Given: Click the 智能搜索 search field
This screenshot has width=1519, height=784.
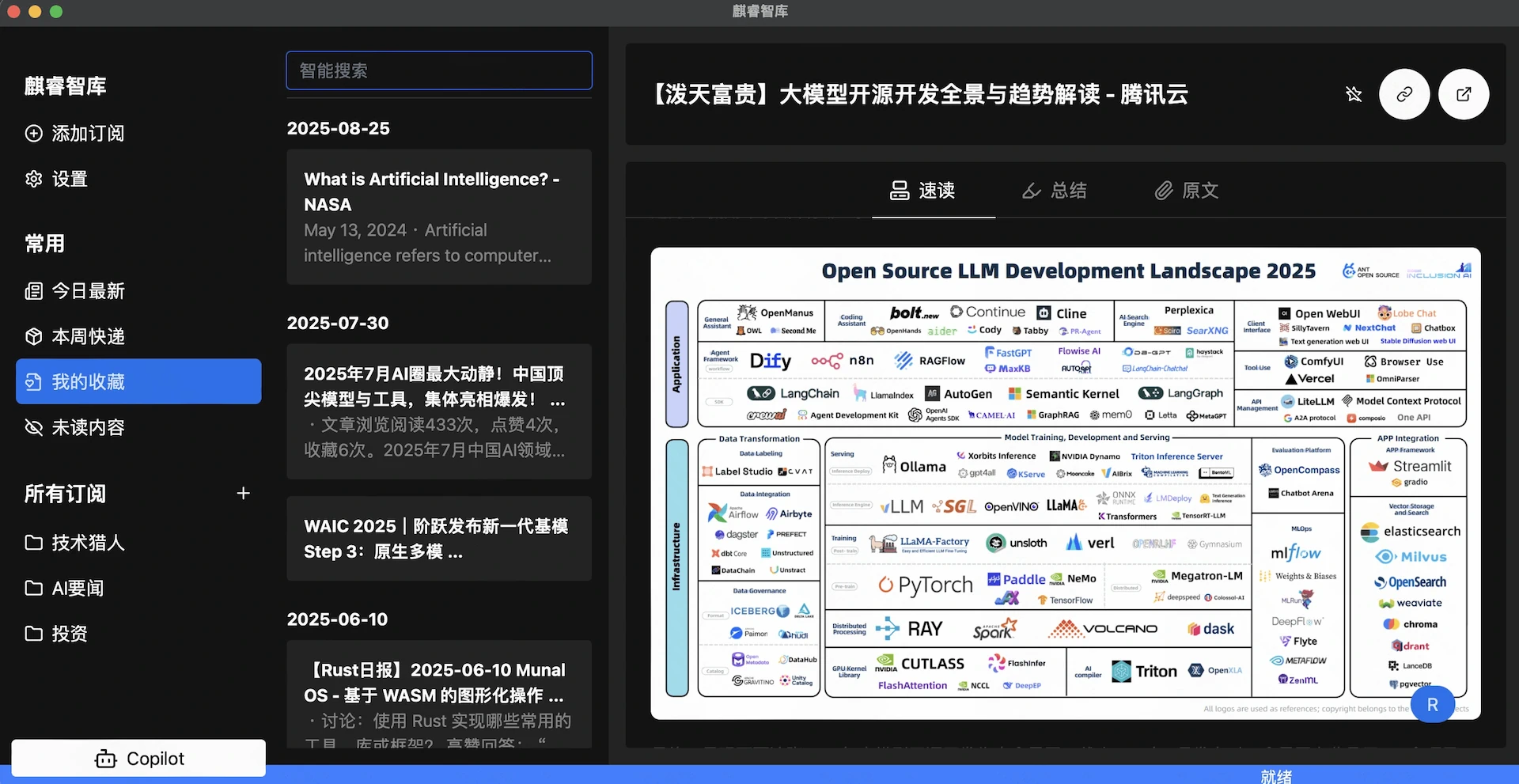Looking at the screenshot, I should (x=439, y=70).
